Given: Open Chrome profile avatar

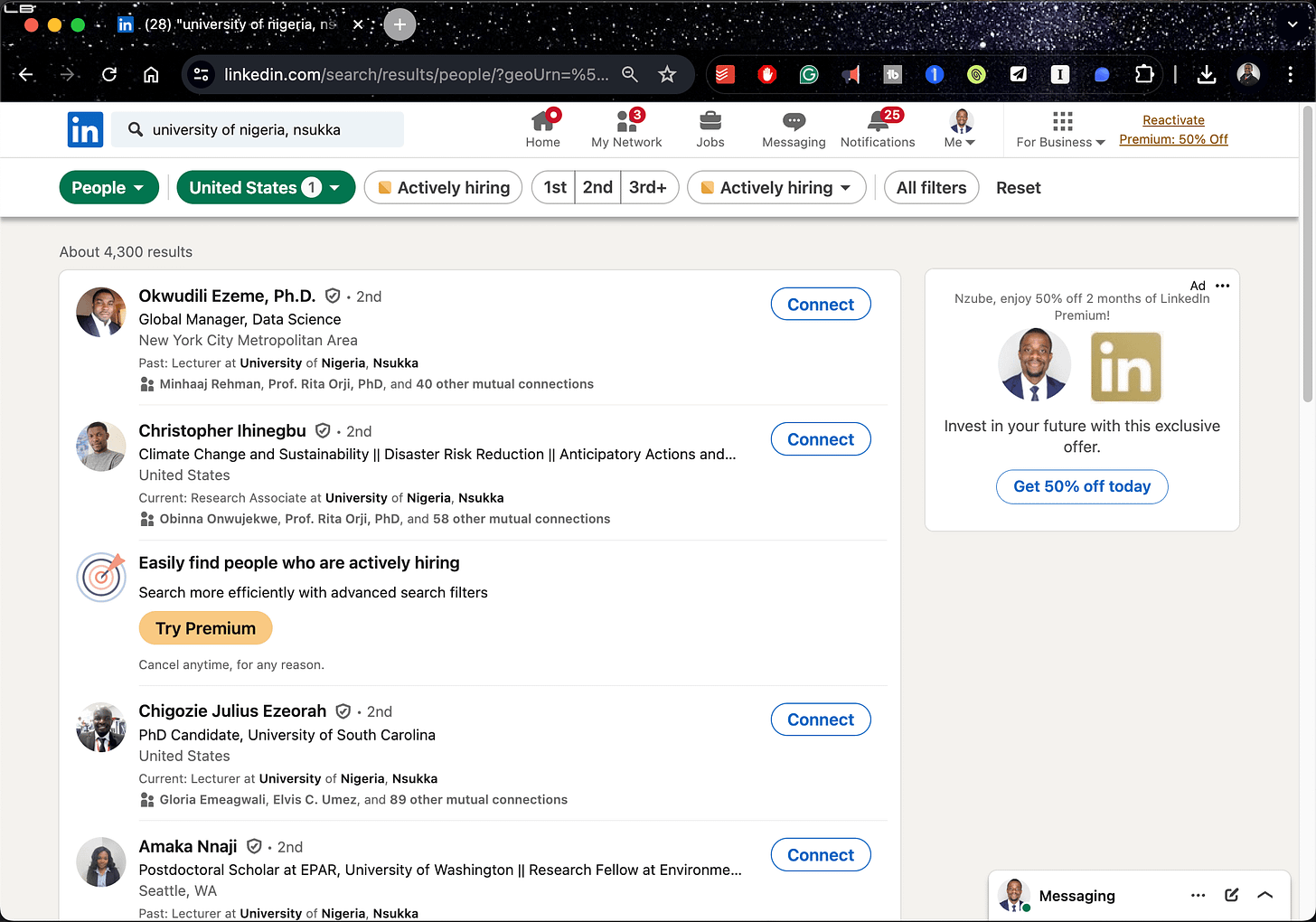Looking at the screenshot, I should [x=1248, y=74].
